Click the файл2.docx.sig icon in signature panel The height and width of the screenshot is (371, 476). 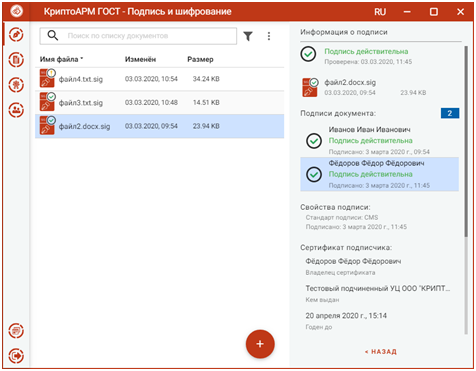pyautogui.click(x=310, y=87)
